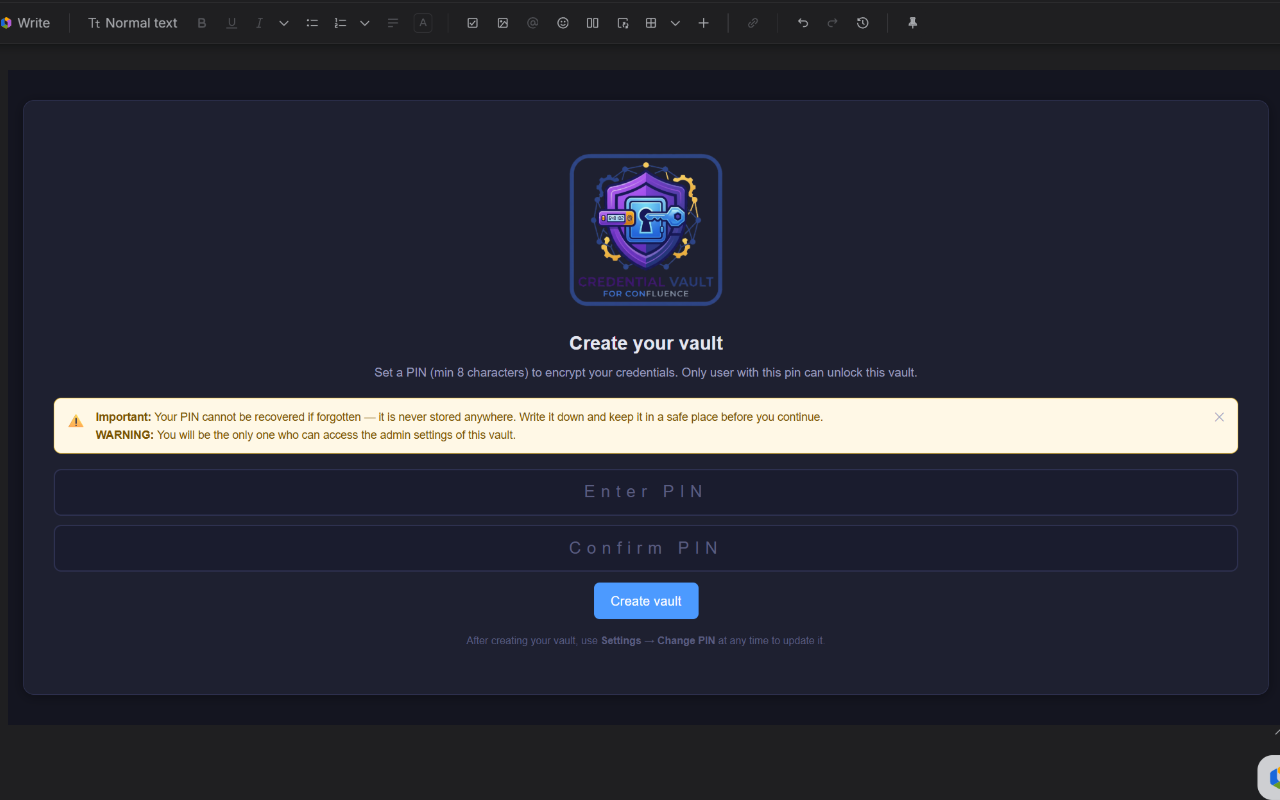Toggle italic formatting
The width and height of the screenshot is (1280, 800).
pyautogui.click(x=259, y=23)
